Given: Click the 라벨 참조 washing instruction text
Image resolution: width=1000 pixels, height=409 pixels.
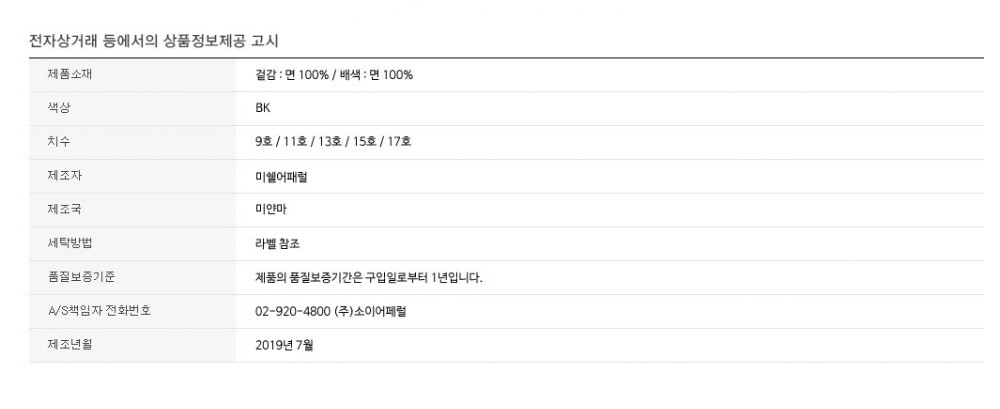Looking at the screenshot, I should pos(277,244).
